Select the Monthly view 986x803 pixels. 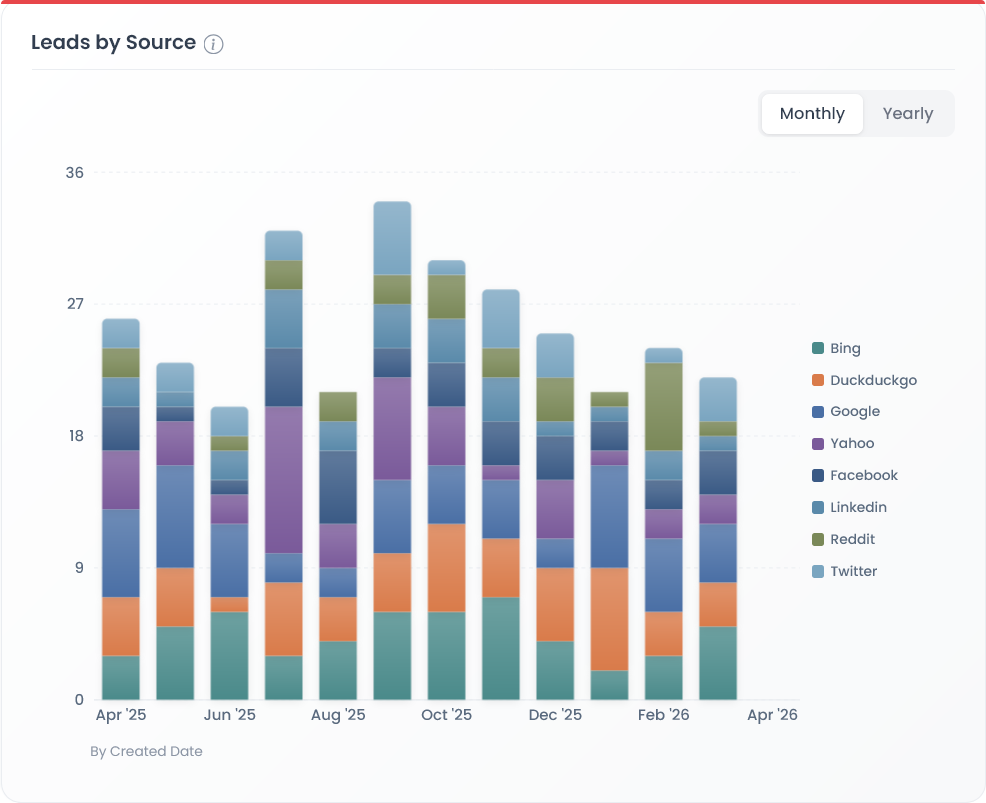pyautogui.click(x=812, y=113)
